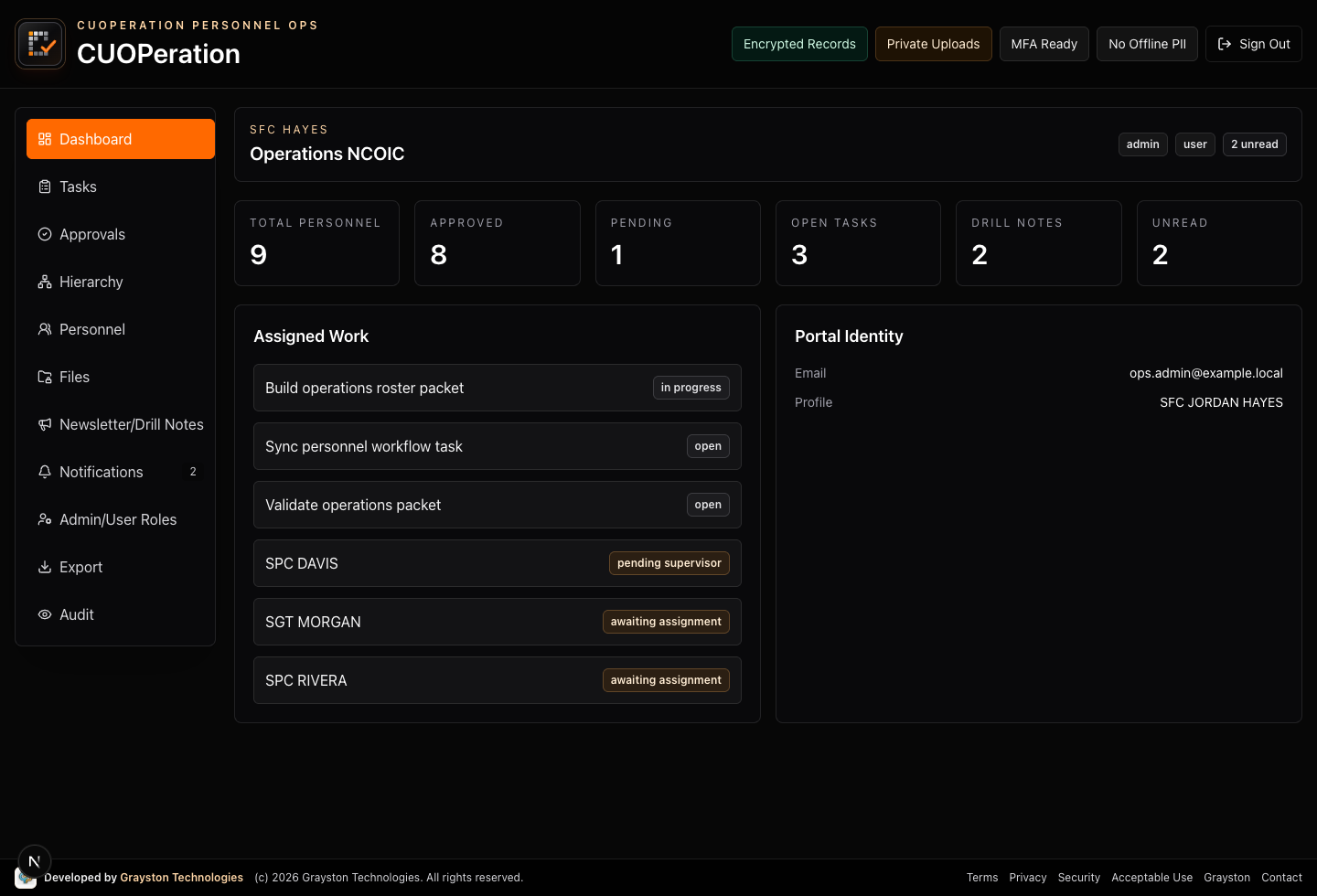1317x896 pixels.
Task: Click the Dashboard grid icon
Action: coord(45,139)
